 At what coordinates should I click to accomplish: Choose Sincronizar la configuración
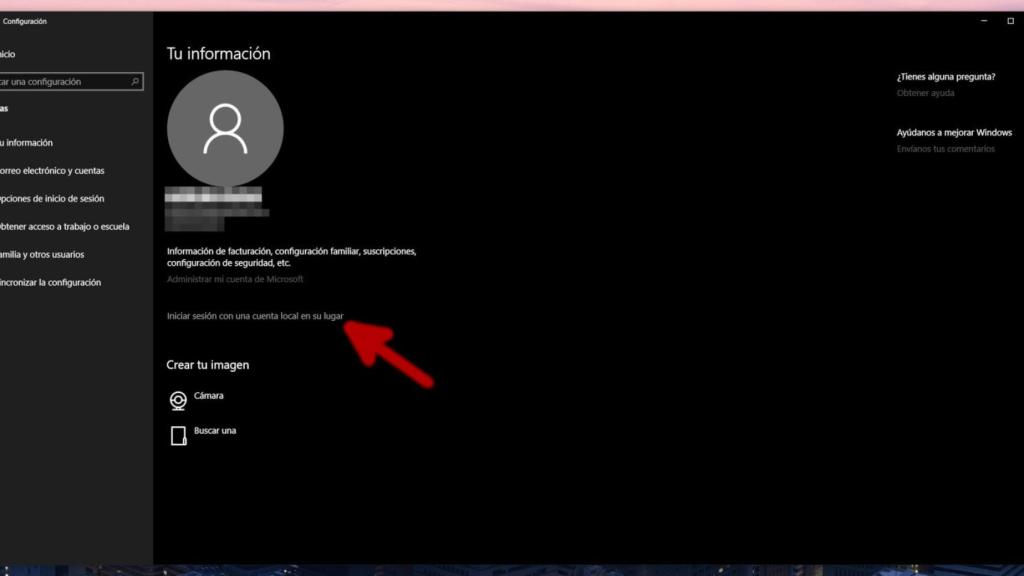pyautogui.click(x=50, y=283)
